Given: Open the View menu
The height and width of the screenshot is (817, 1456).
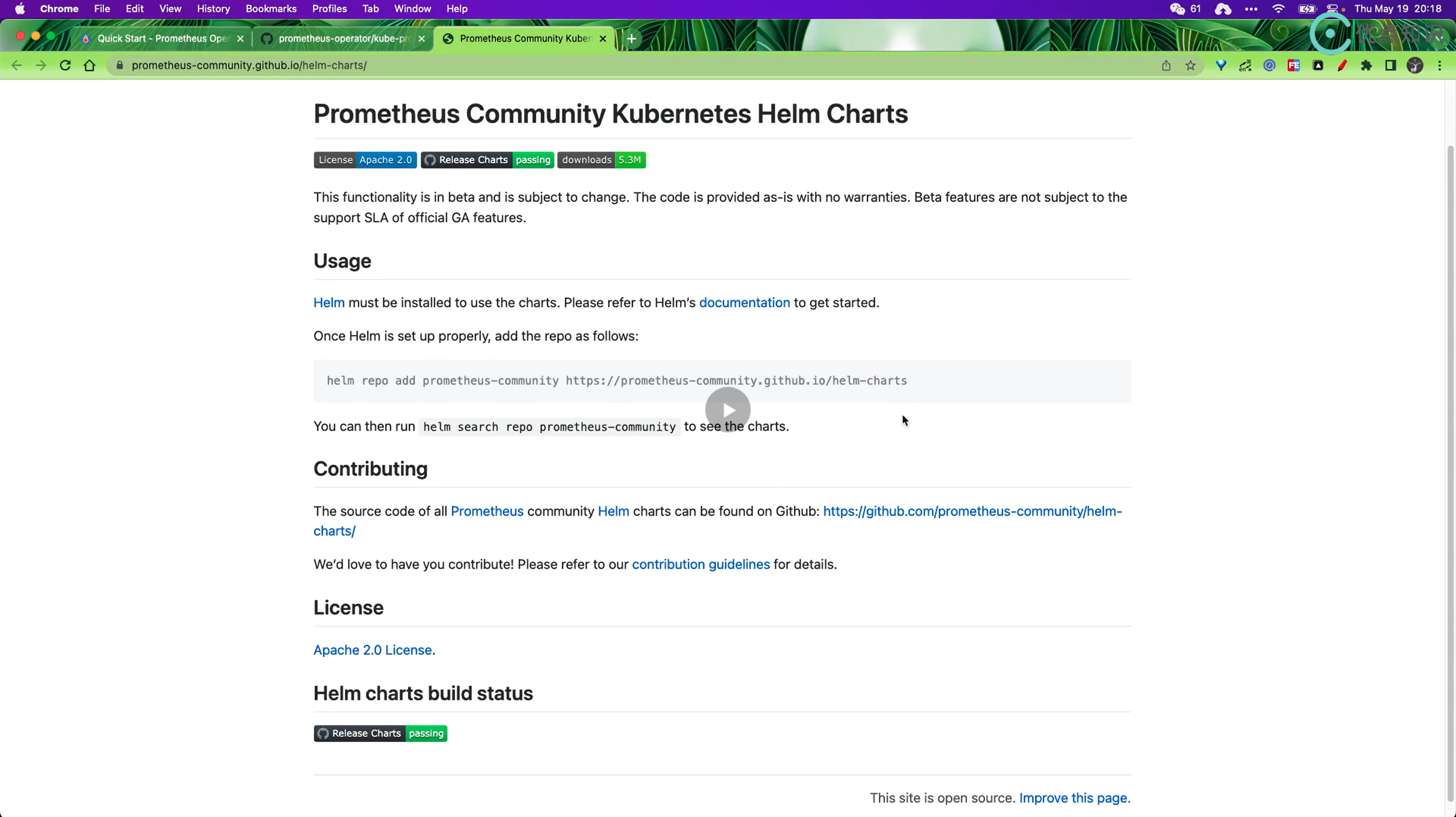Looking at the screenshot, I should [x=170, y=9].
